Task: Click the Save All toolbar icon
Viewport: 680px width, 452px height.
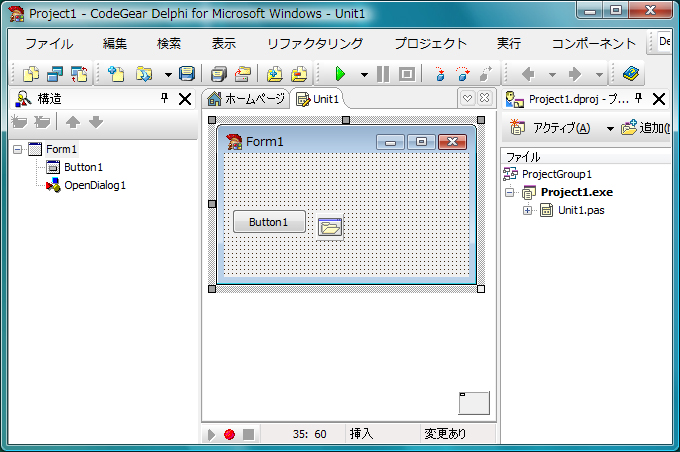Action: (219, 74)
